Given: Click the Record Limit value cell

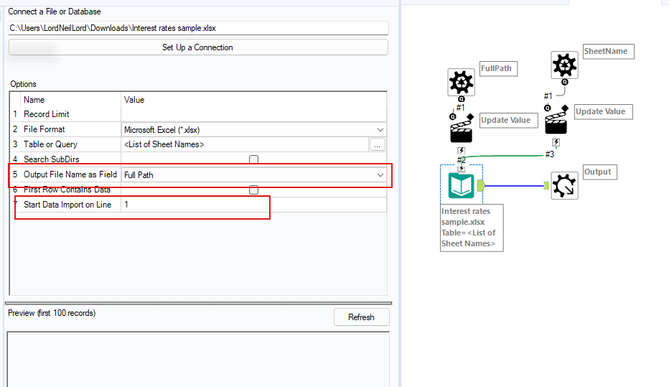Looking at the screenshot, I should click(x=254, y=114).
